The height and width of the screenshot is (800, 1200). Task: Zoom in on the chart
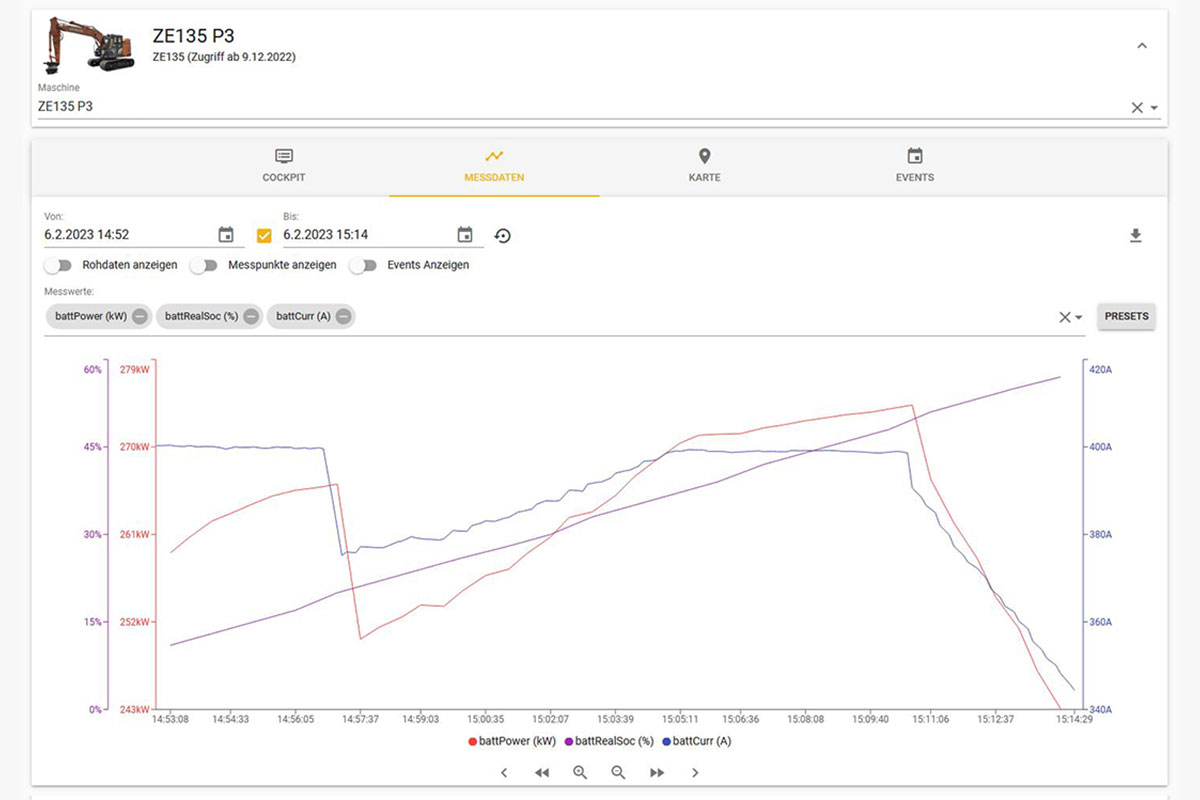click(580, 772)
